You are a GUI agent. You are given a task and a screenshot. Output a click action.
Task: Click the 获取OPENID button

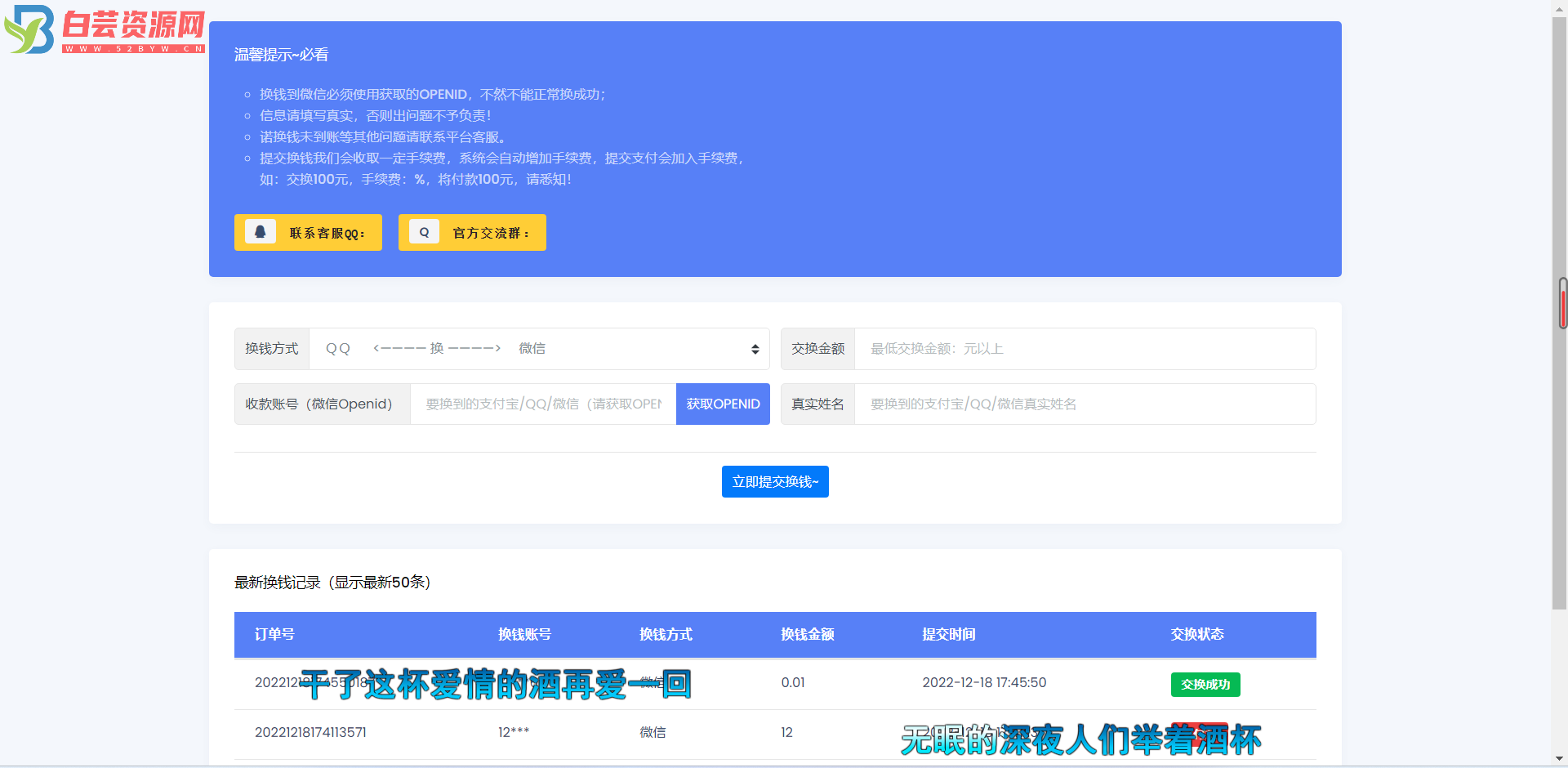(x=723, y=404)
